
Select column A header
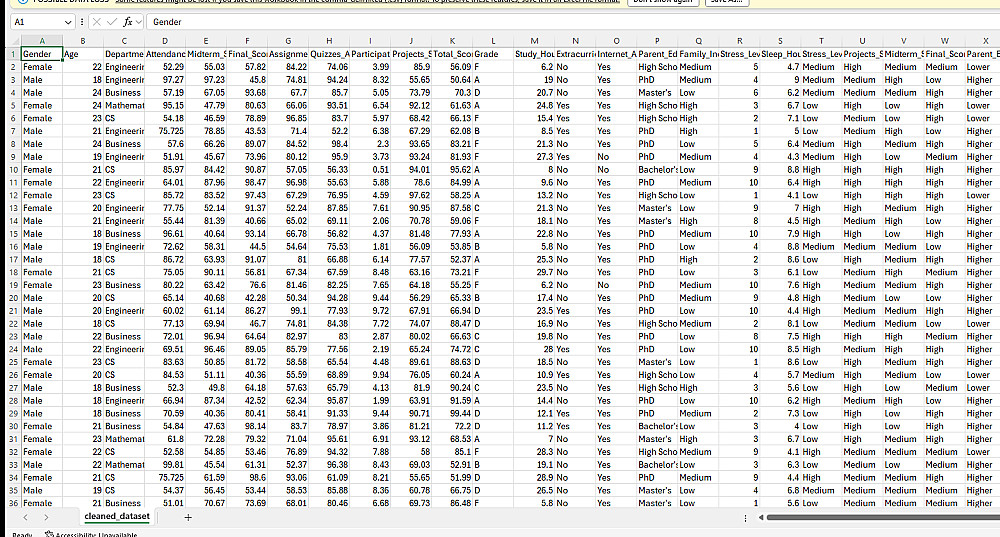(x=41, y=41)
